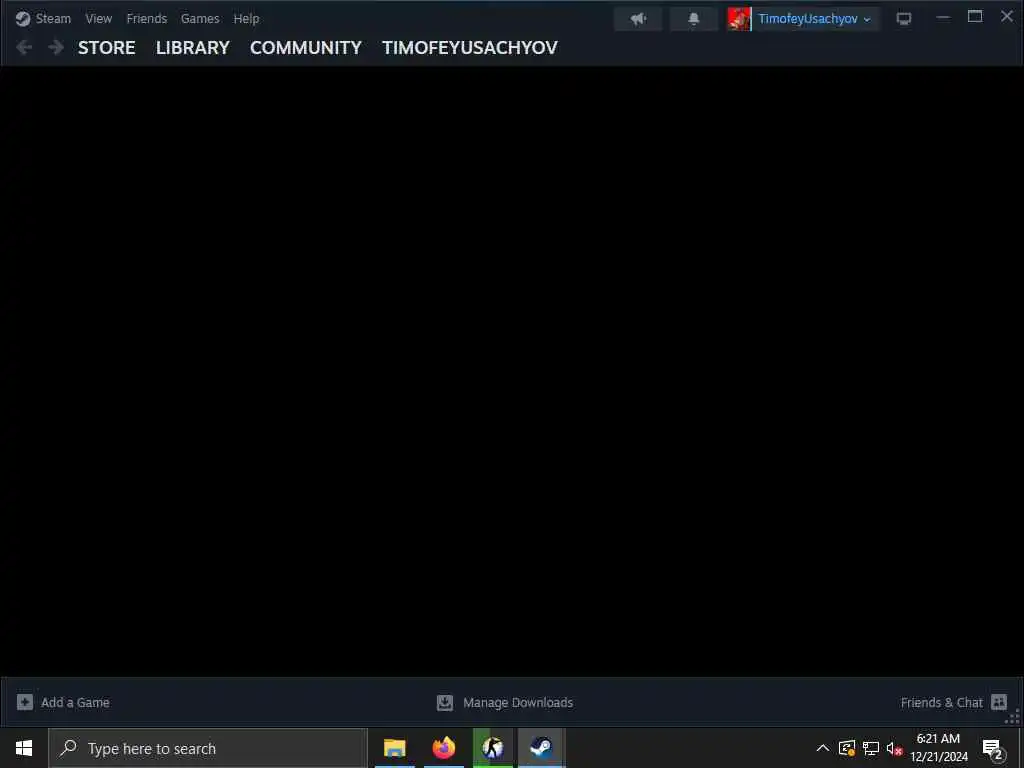1024x768 pixels.
Task: Open the Friends menu
Action: point(146,19)
